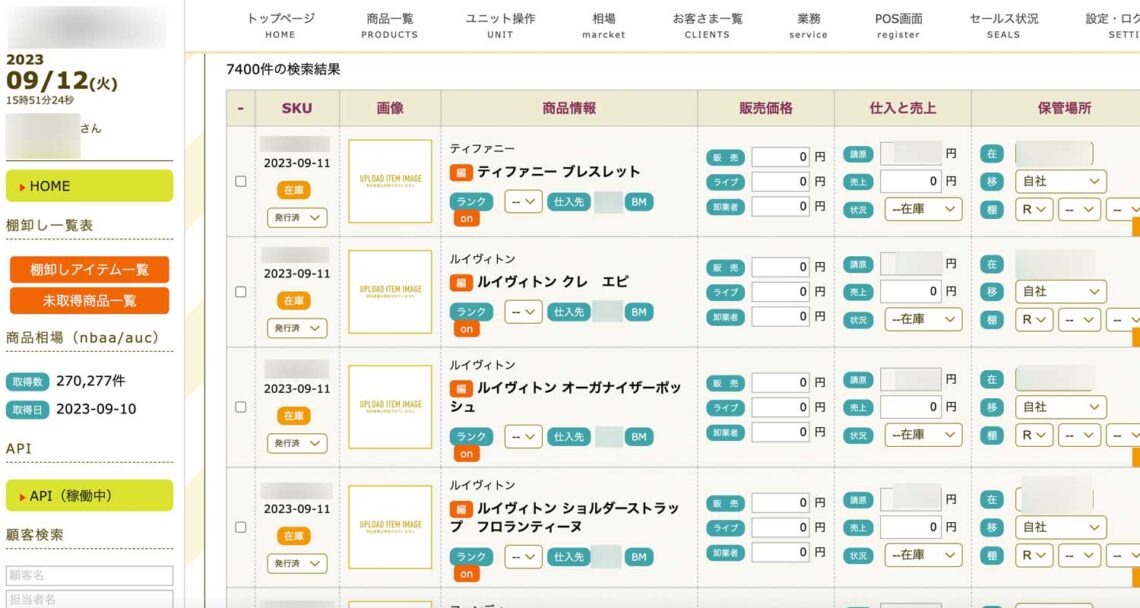1140x608 pixels.
Task: Open the 自社 location dropdown for ティファニー ブレスレット
Action: (1061, 182)
